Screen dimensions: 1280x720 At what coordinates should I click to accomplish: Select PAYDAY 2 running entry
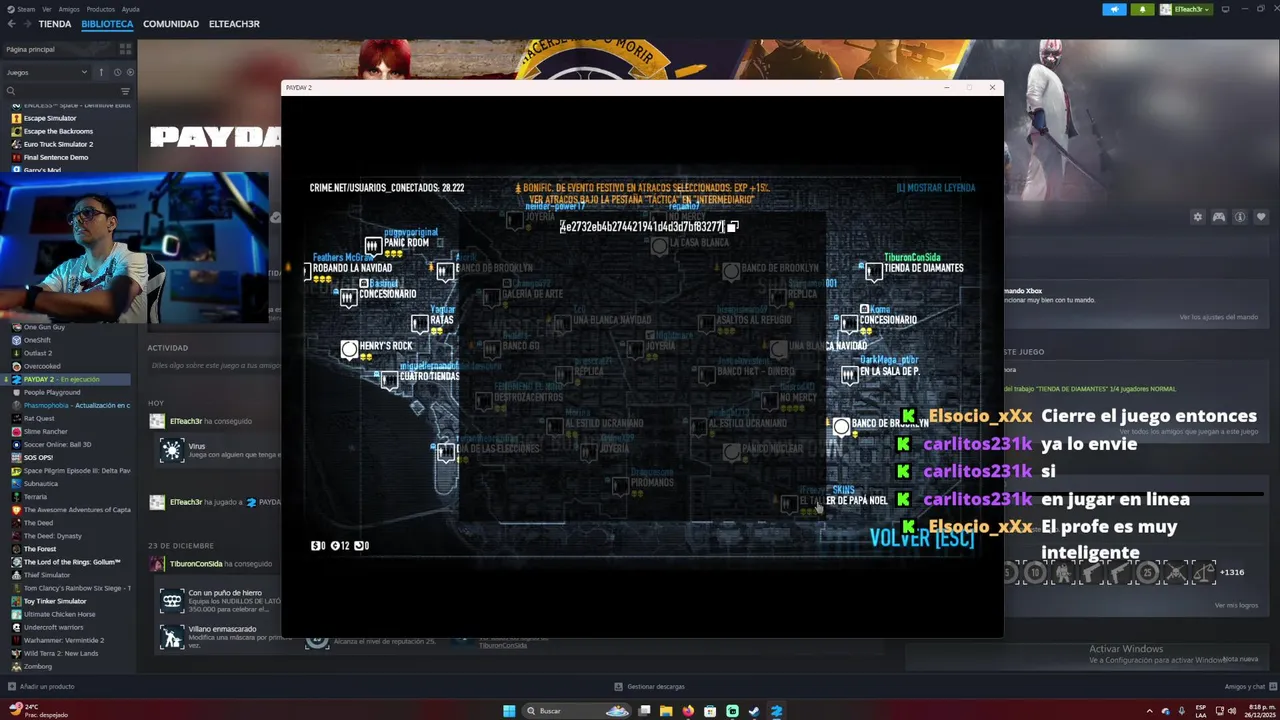coord(66,379)
